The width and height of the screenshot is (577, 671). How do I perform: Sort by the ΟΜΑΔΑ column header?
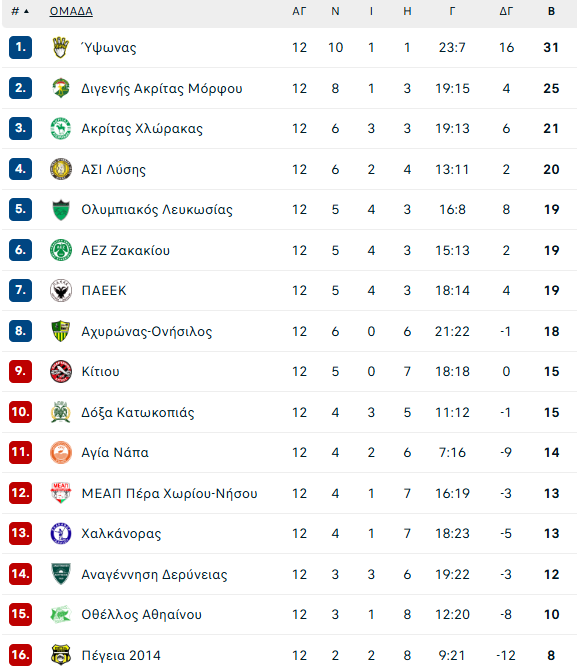click(x=71, y=11)
